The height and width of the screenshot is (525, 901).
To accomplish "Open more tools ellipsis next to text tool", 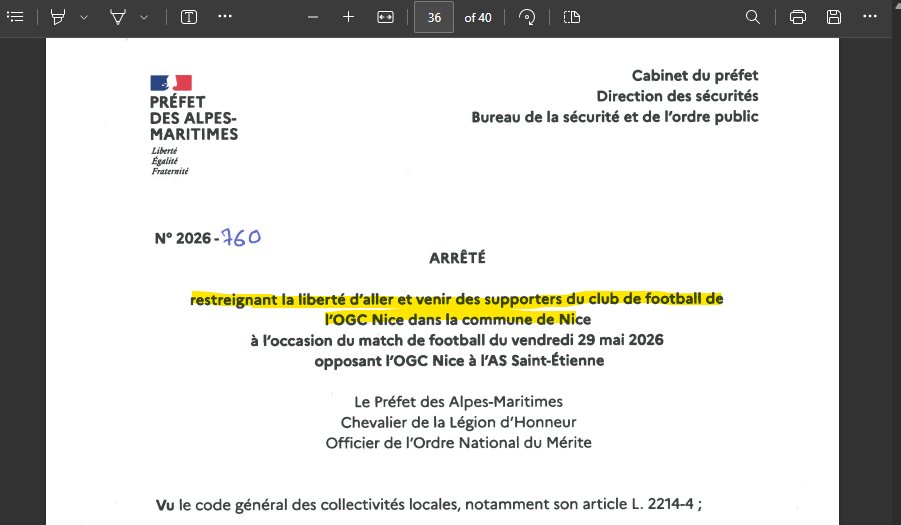I will (225, 17).
